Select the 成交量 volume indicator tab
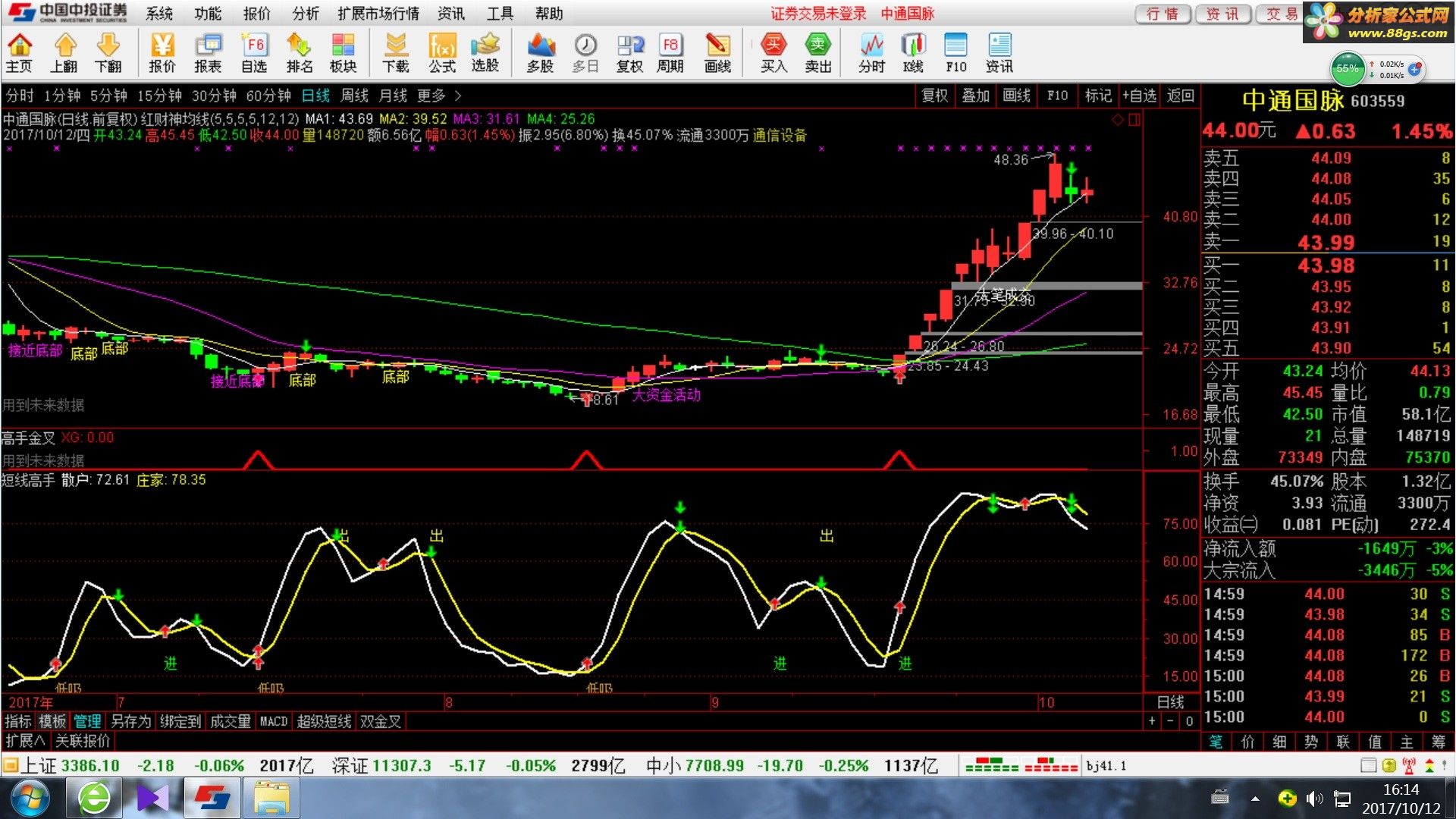This screenshot has height=819, width=1456. pyautogui.click(x=231, y=721)
